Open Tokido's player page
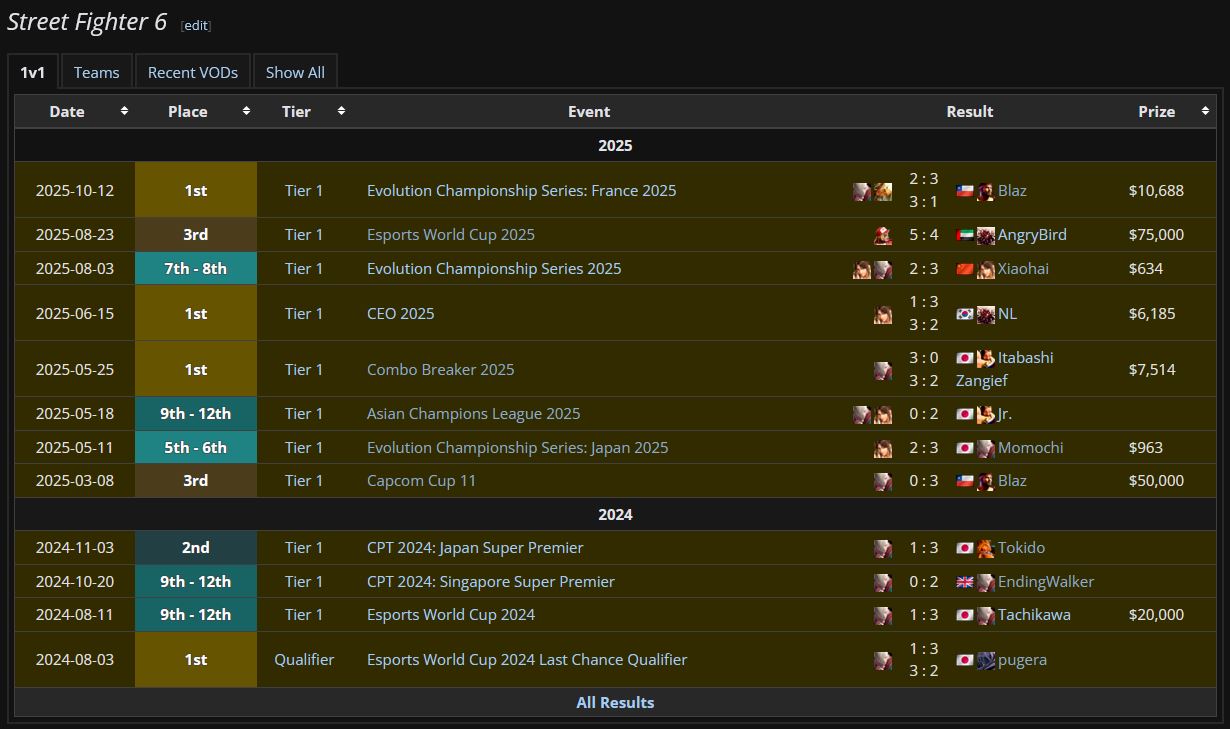The image size is (1230, 729). (1021, 548)
